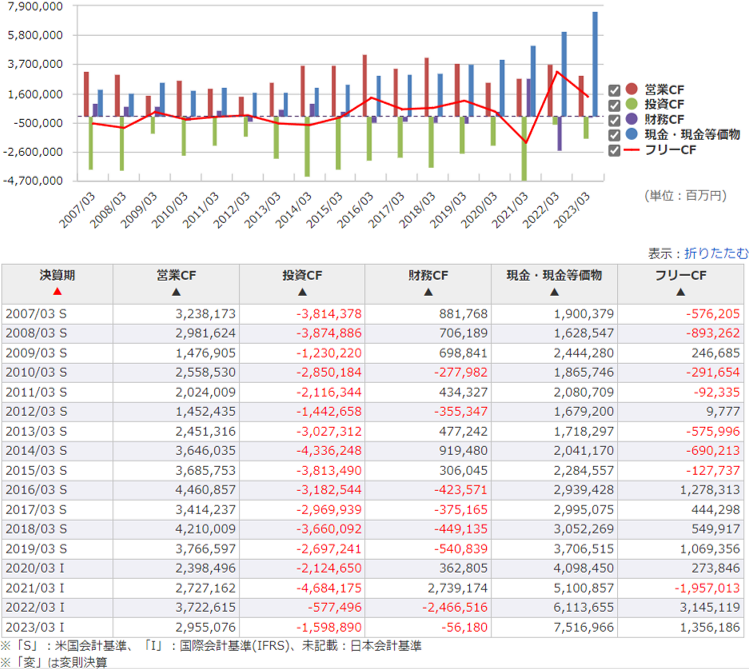
Task: Sort by 決算期 using red triangle
Action: pyautogui.click(x=57, y=292)
